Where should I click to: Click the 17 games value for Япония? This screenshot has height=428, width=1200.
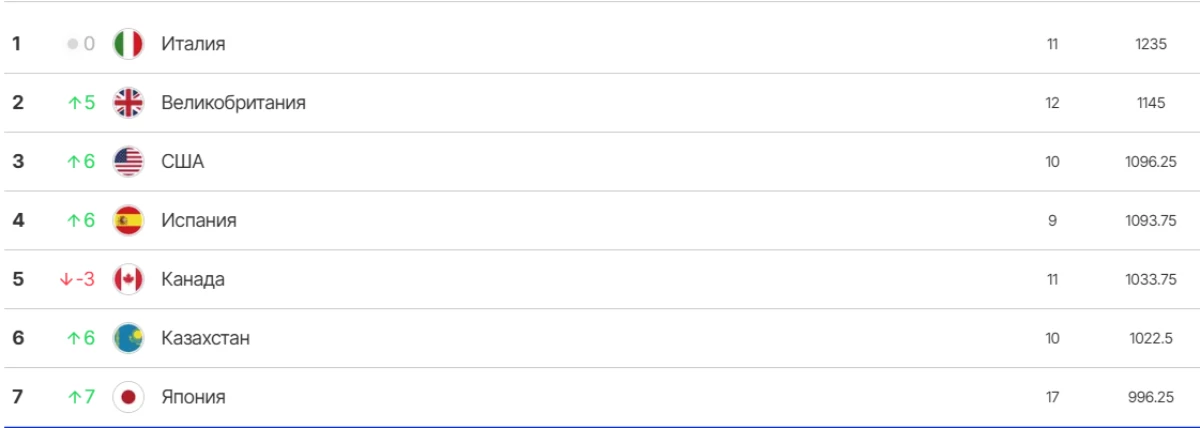click(x=1052, y=398)
